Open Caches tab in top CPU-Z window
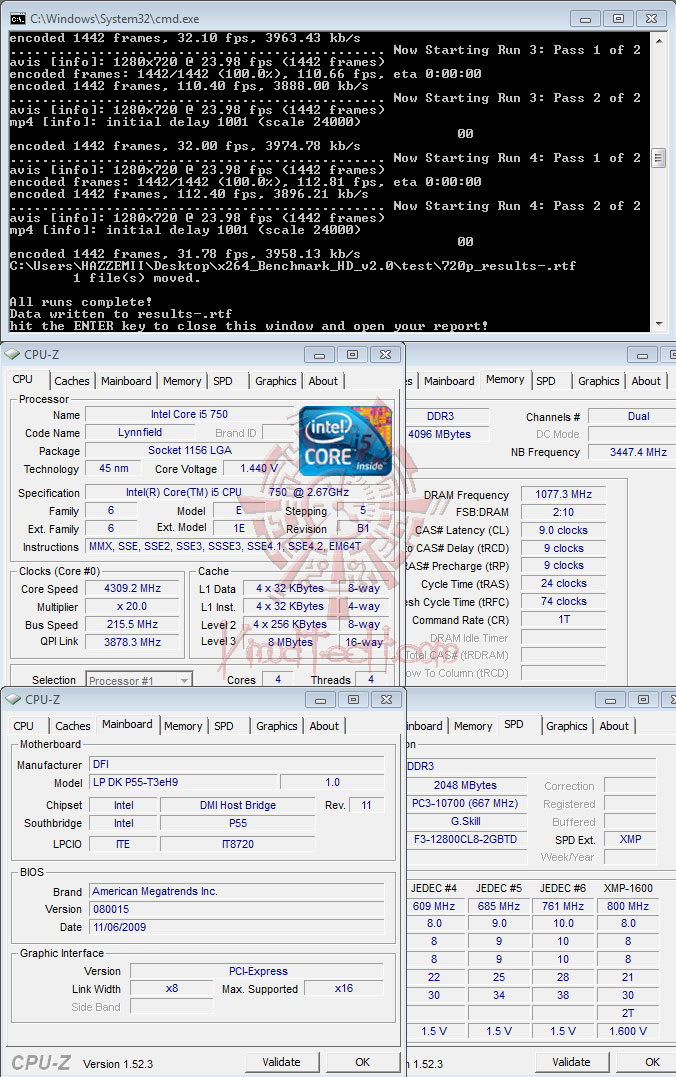Screen dimensions: 676x1077 [x=71, y=381]
